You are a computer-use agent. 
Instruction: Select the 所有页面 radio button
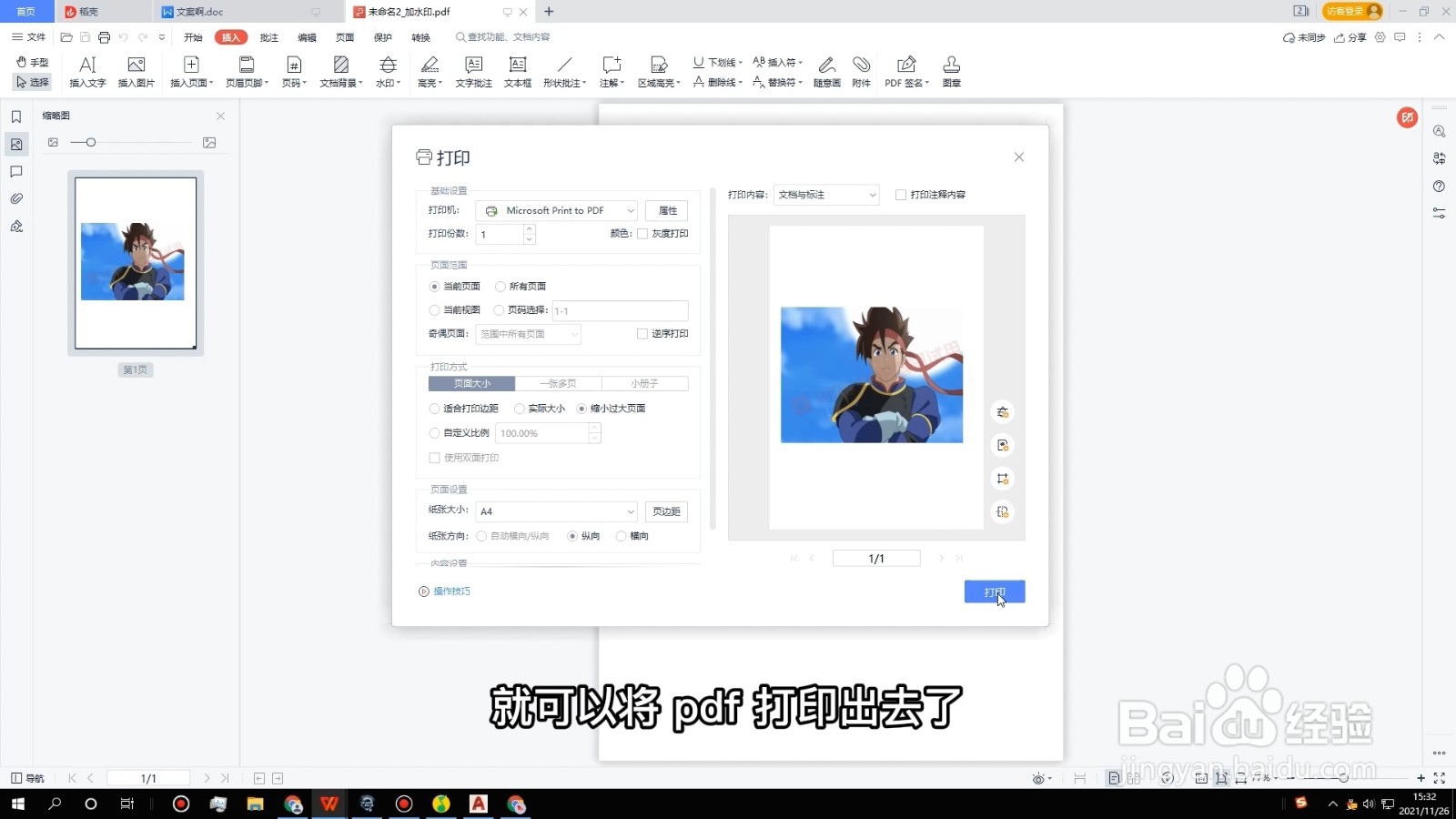[x=500, y=287]
